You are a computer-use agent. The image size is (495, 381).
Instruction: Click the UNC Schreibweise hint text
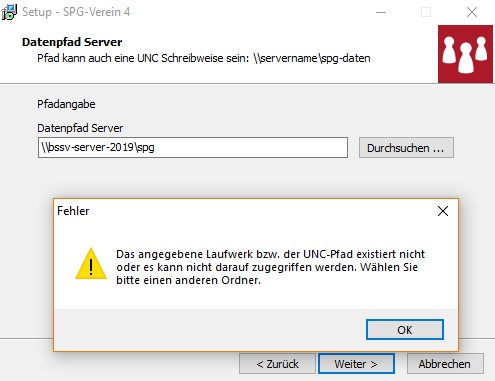(x=204, y=58)
